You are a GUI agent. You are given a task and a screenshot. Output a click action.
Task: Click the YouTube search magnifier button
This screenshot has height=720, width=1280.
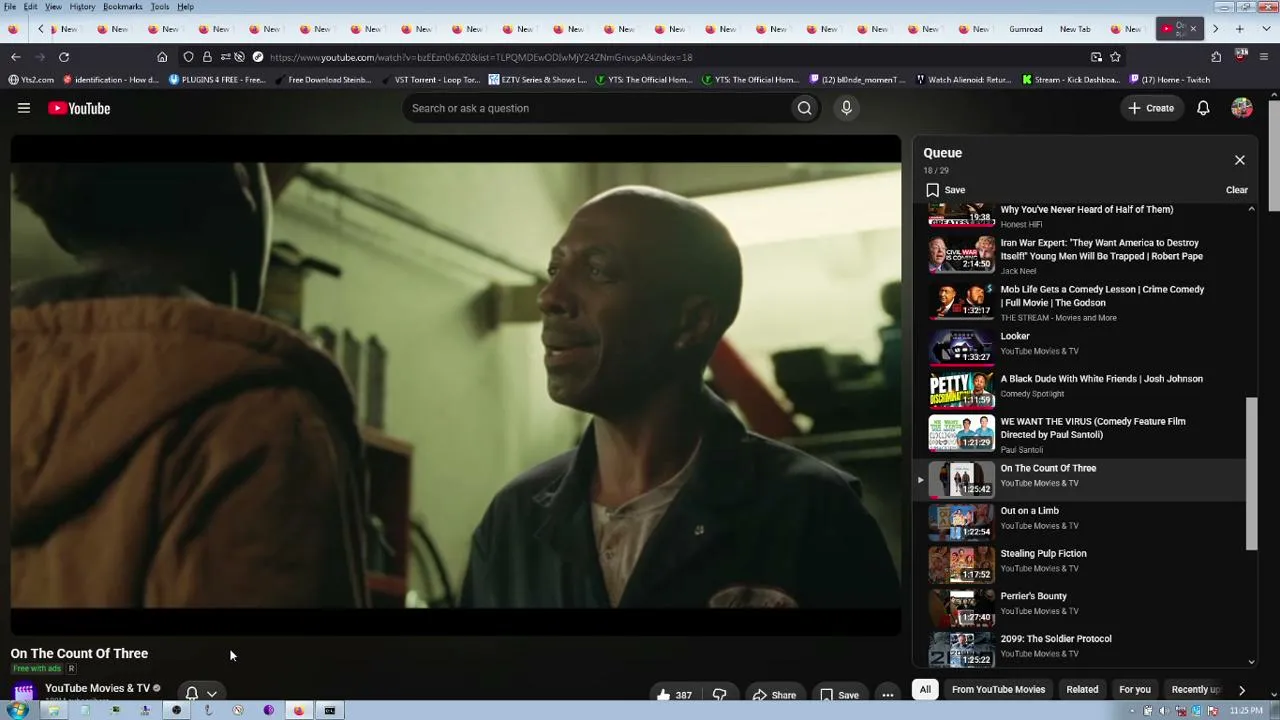(x=804, y=108)
